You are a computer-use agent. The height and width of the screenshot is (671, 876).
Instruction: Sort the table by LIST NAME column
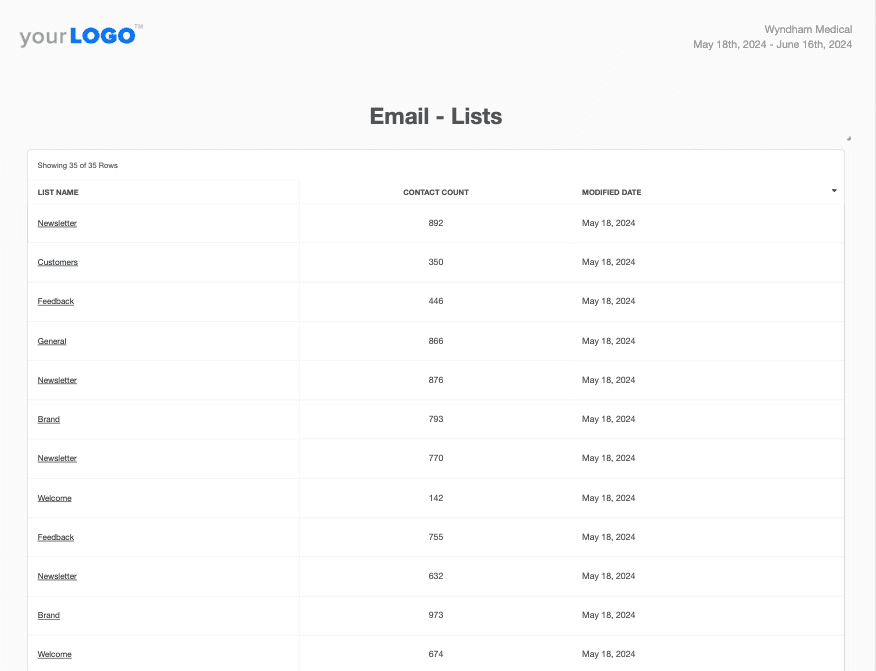[57, 192]
